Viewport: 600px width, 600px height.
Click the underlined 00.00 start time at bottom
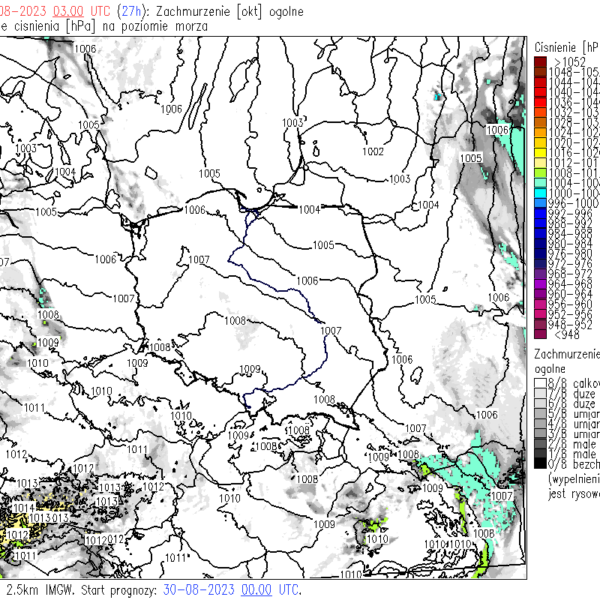click(x=255, y=590)
